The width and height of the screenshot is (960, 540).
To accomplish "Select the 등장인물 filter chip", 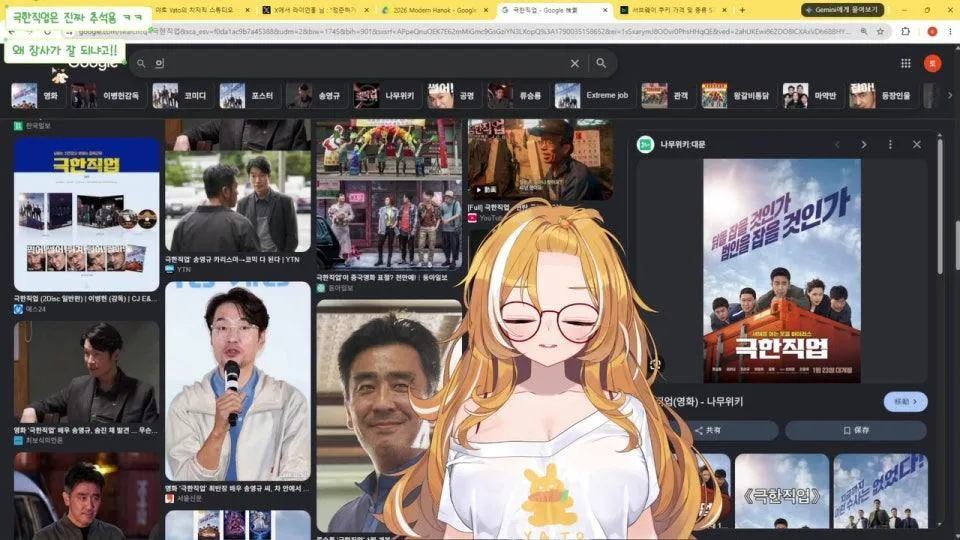I will point(882,96).
